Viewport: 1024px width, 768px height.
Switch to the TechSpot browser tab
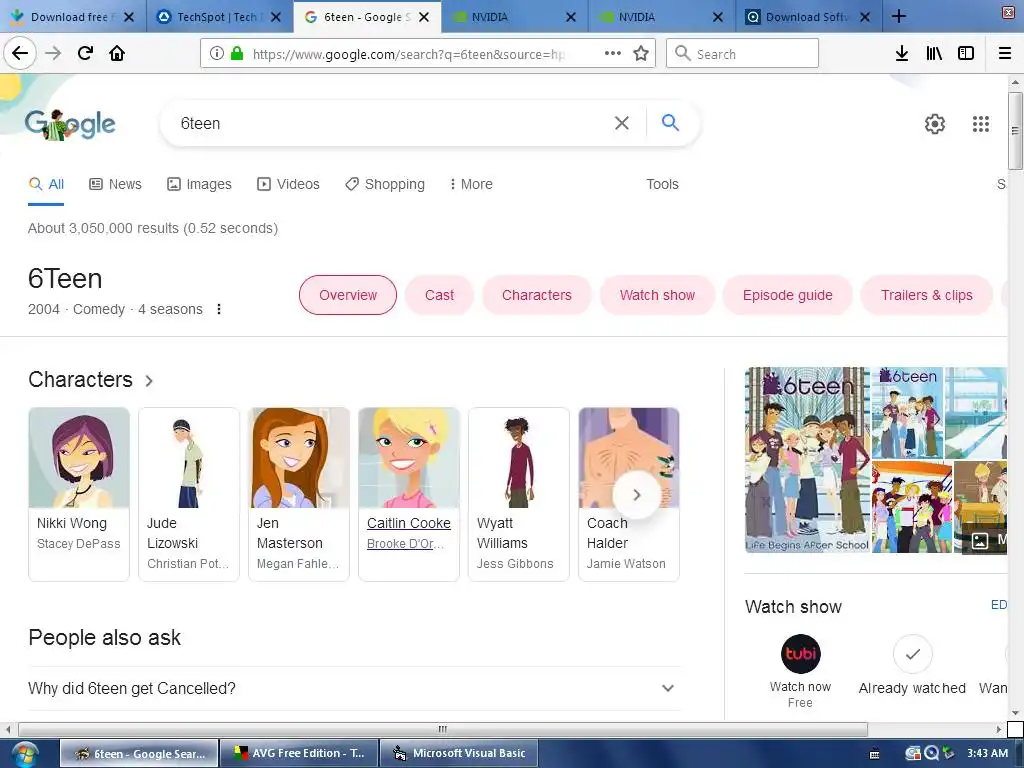coord(219,17)
